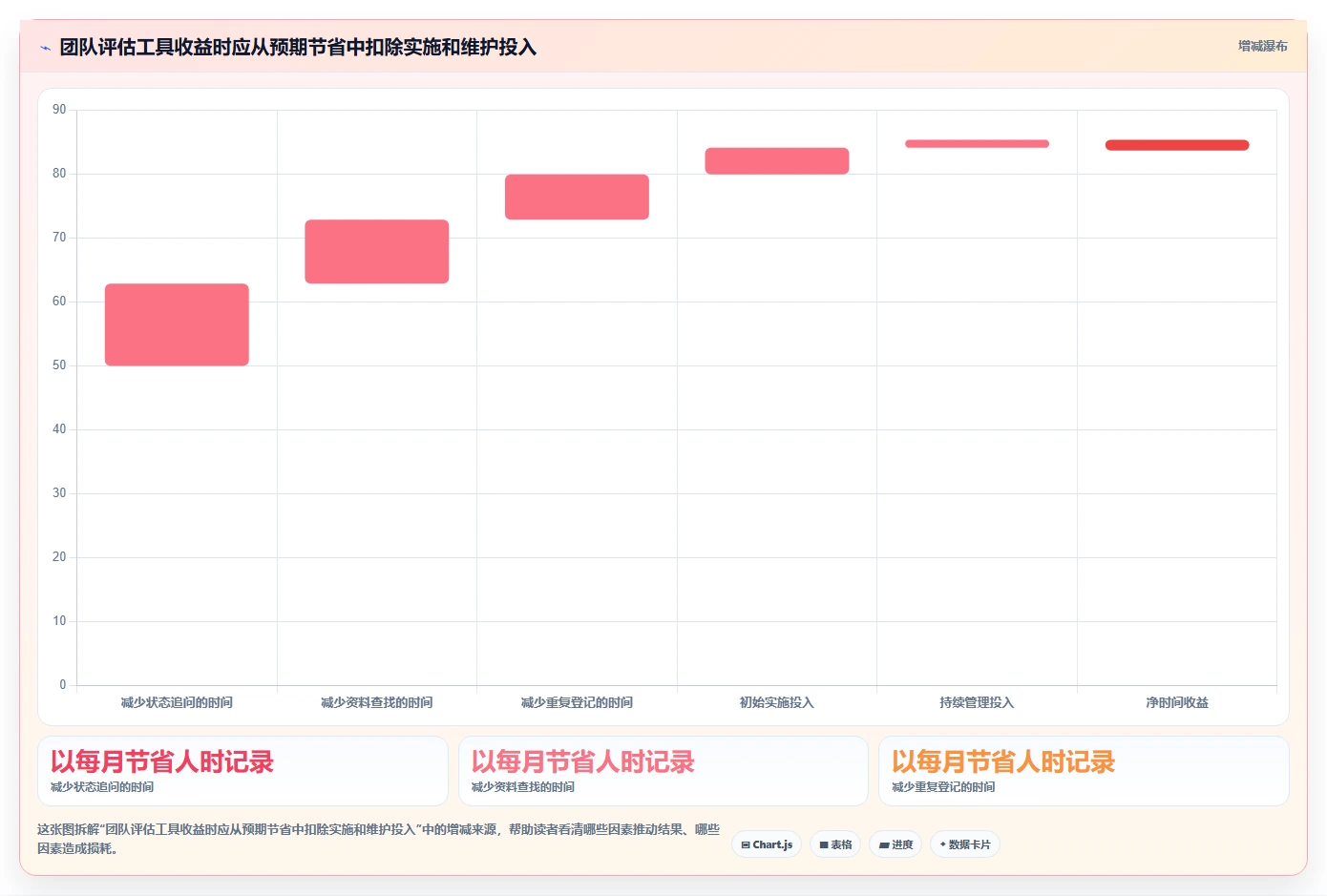Click the axis label 减少资料查找的时间
1327x896 pixels.
377,702
